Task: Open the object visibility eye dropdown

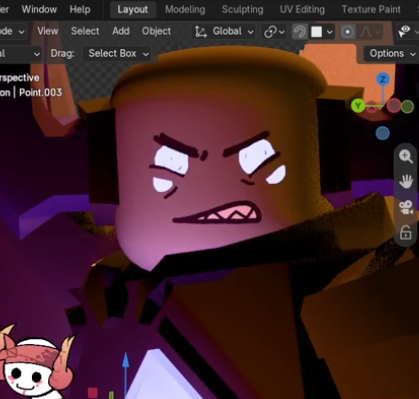Action: (x=407, y=32)
